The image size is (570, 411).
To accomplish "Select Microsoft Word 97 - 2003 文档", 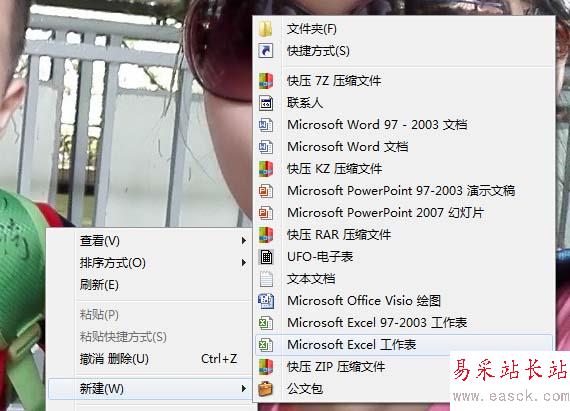I will click(x=404, y=125).
